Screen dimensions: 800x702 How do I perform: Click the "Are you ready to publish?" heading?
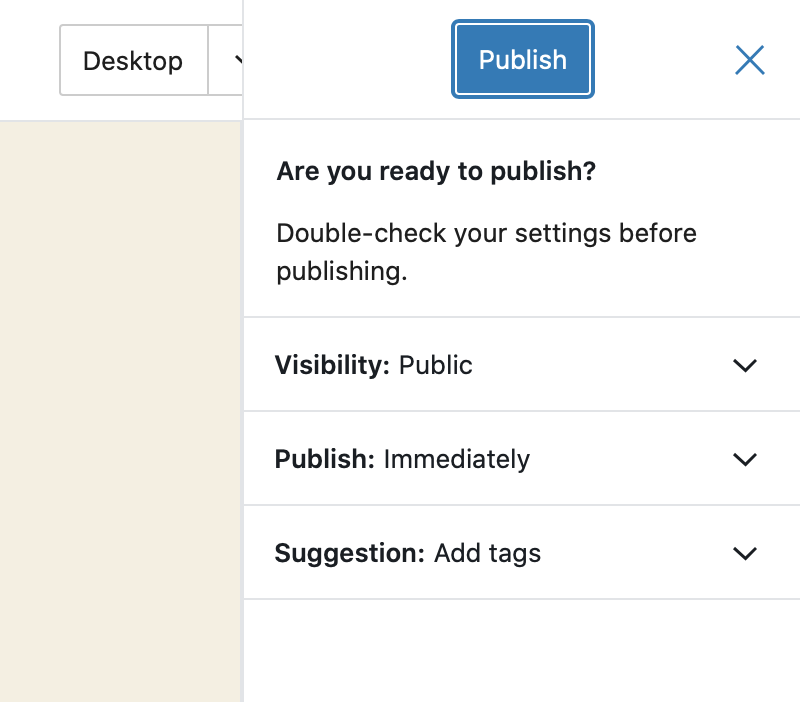(x=436, y=171)
